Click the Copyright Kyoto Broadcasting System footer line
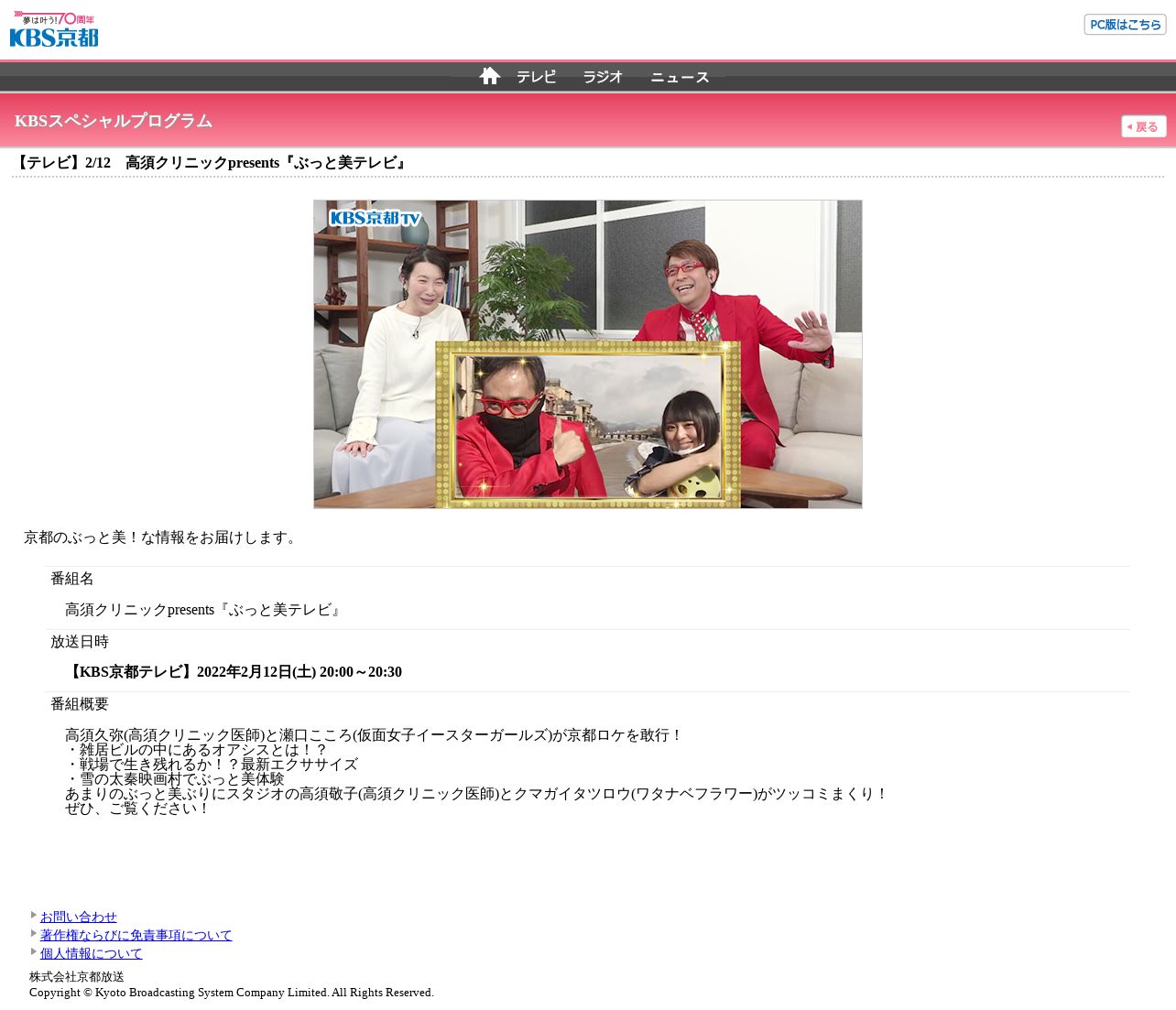The image size is (1176, 1010). (232, 993)
